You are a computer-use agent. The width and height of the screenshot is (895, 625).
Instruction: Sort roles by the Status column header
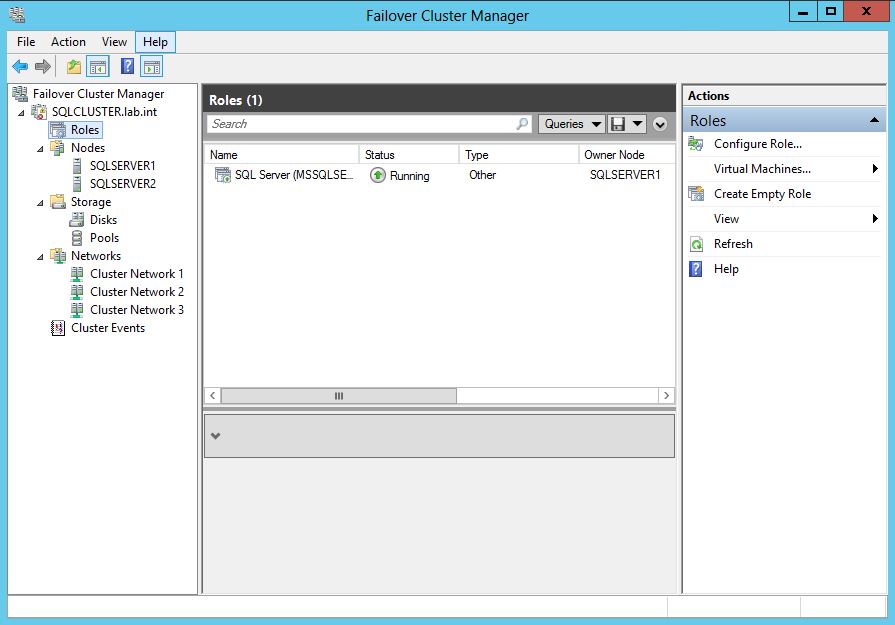coord(409,155)
